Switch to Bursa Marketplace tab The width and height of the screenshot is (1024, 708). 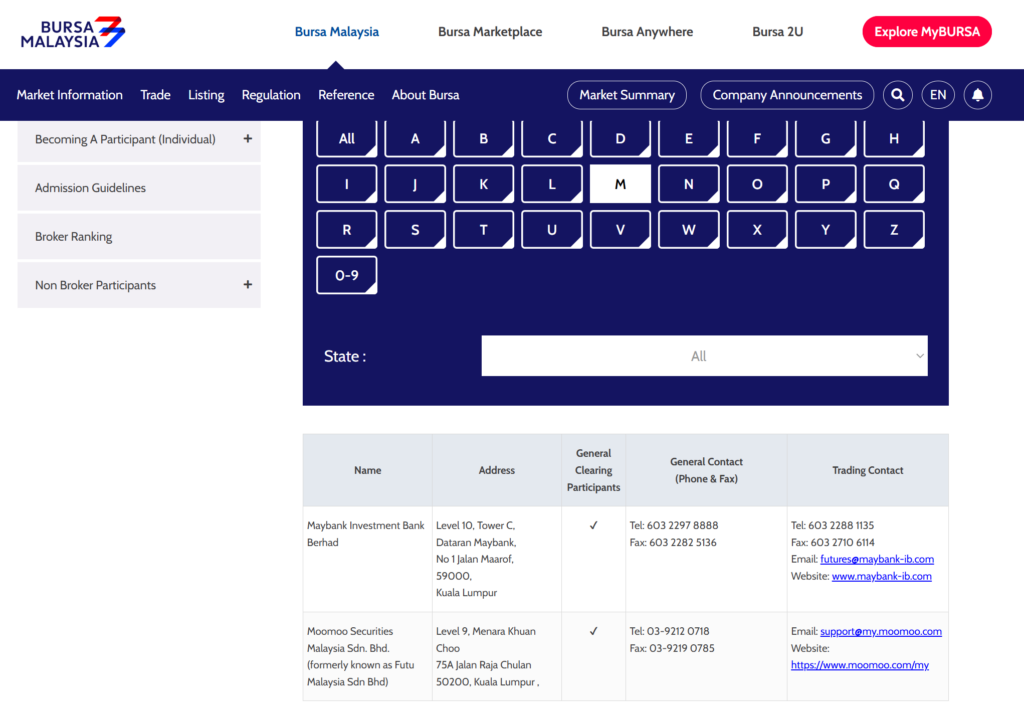tap(490, 32)
